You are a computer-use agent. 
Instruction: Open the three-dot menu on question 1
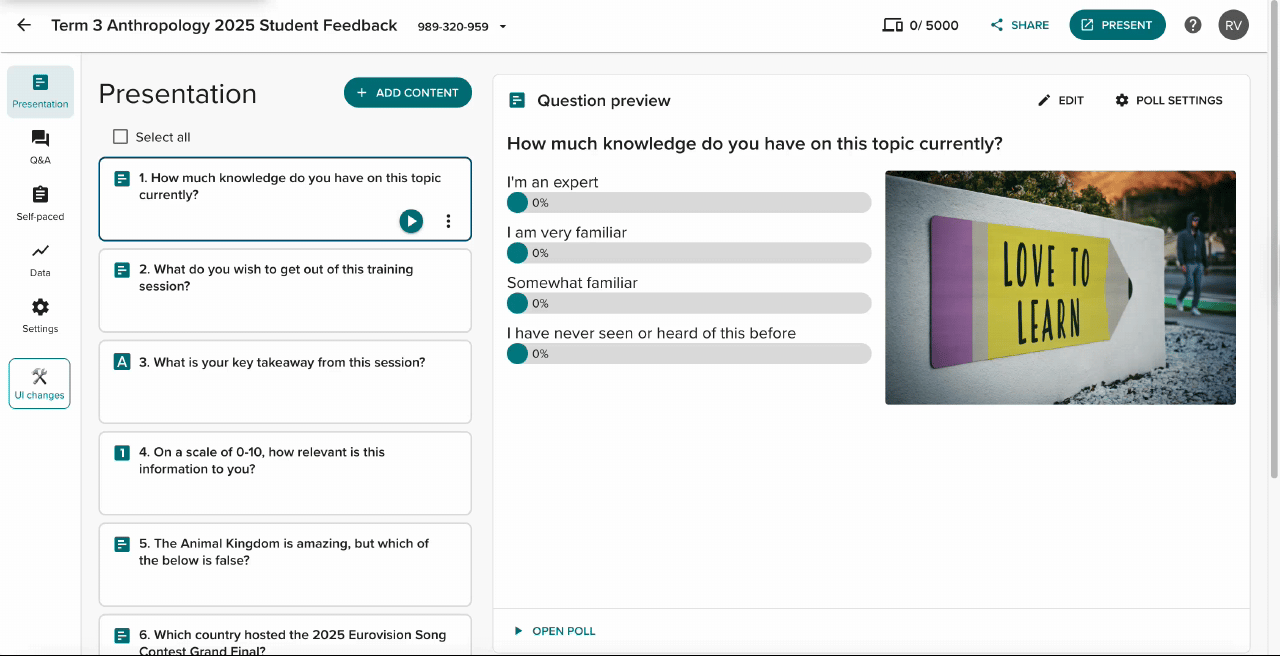tap(448, 221)
